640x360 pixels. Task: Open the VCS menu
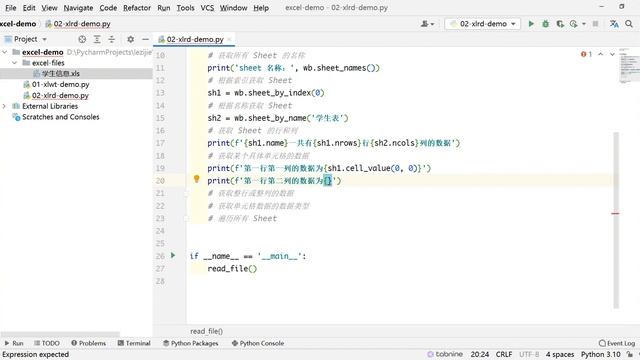[x=207, y=8]
